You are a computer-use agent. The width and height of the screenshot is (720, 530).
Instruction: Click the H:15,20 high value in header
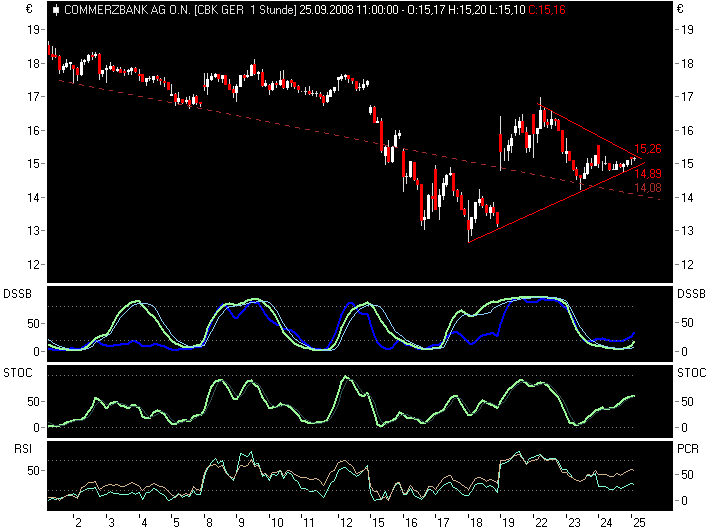coord(467,10)
